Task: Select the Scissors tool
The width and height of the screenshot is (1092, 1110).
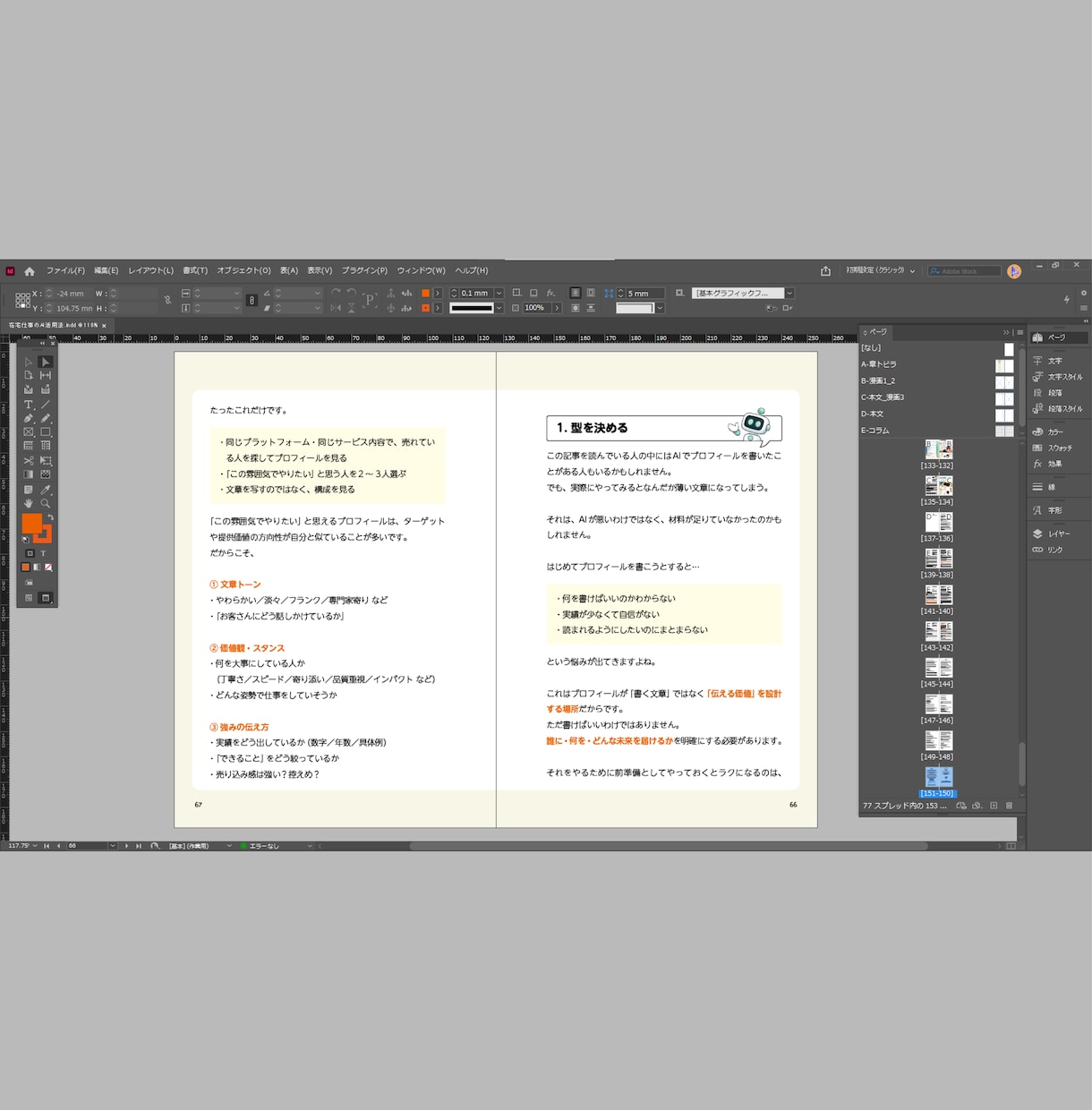Action: [29, 461]
